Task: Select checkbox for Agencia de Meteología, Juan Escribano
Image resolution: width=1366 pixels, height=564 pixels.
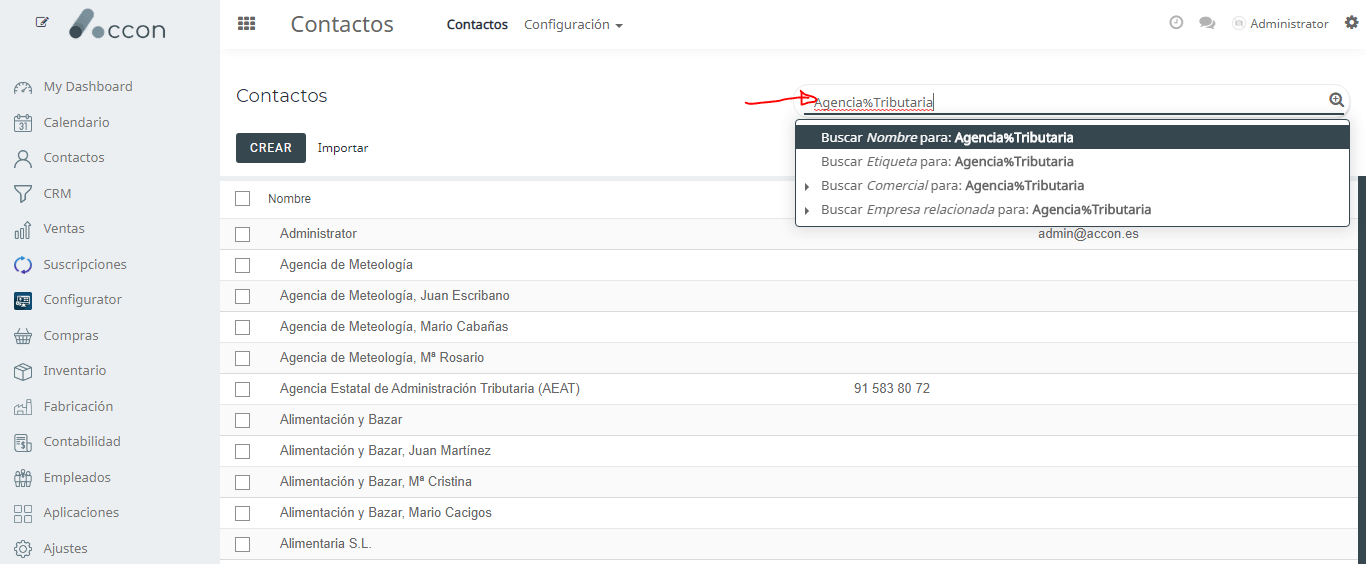Action: pos(242,296)
